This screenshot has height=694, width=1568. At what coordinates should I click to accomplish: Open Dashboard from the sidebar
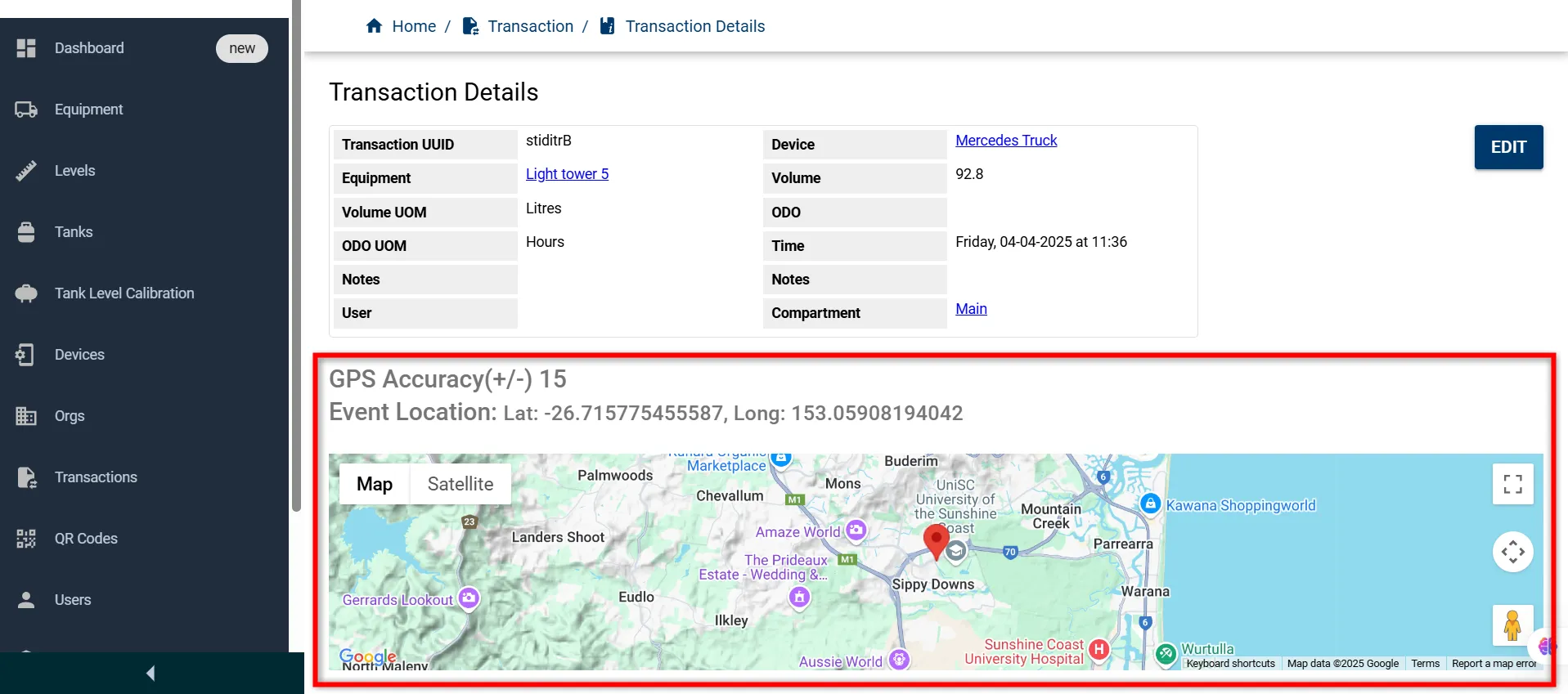tap(89, 48)
